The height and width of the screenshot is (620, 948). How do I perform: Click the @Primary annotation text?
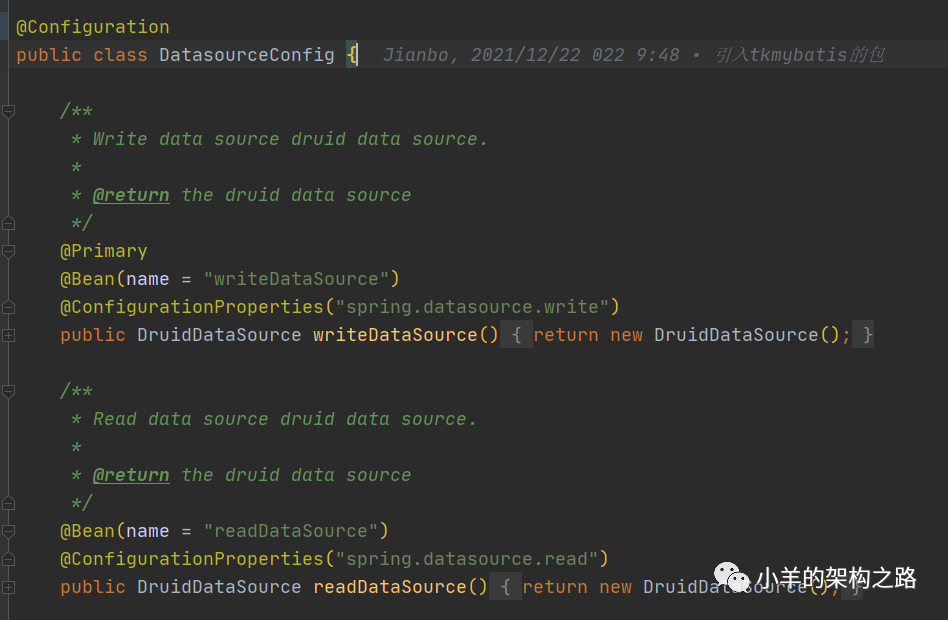104,251
